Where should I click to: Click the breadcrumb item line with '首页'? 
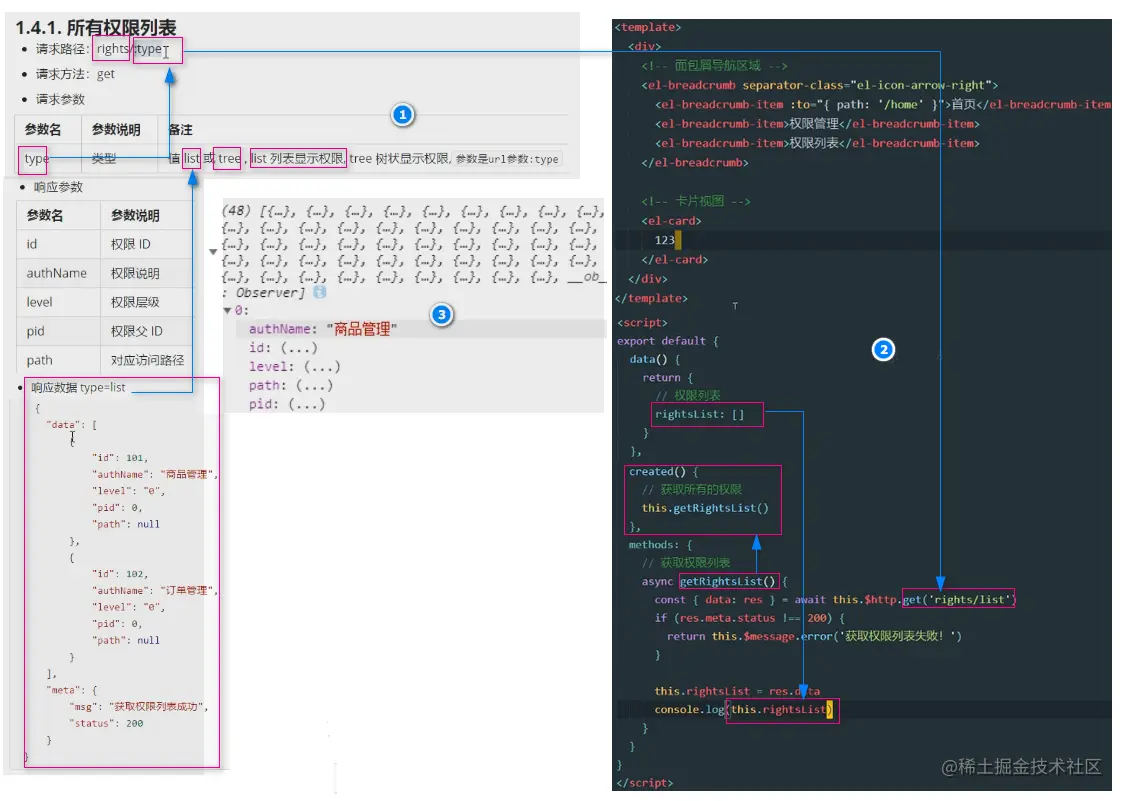[x=883, y=104]
